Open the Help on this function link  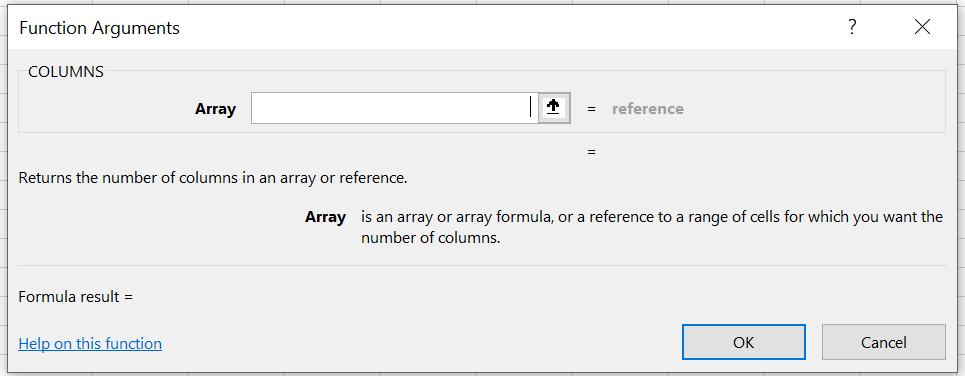(x=90, y=343)
